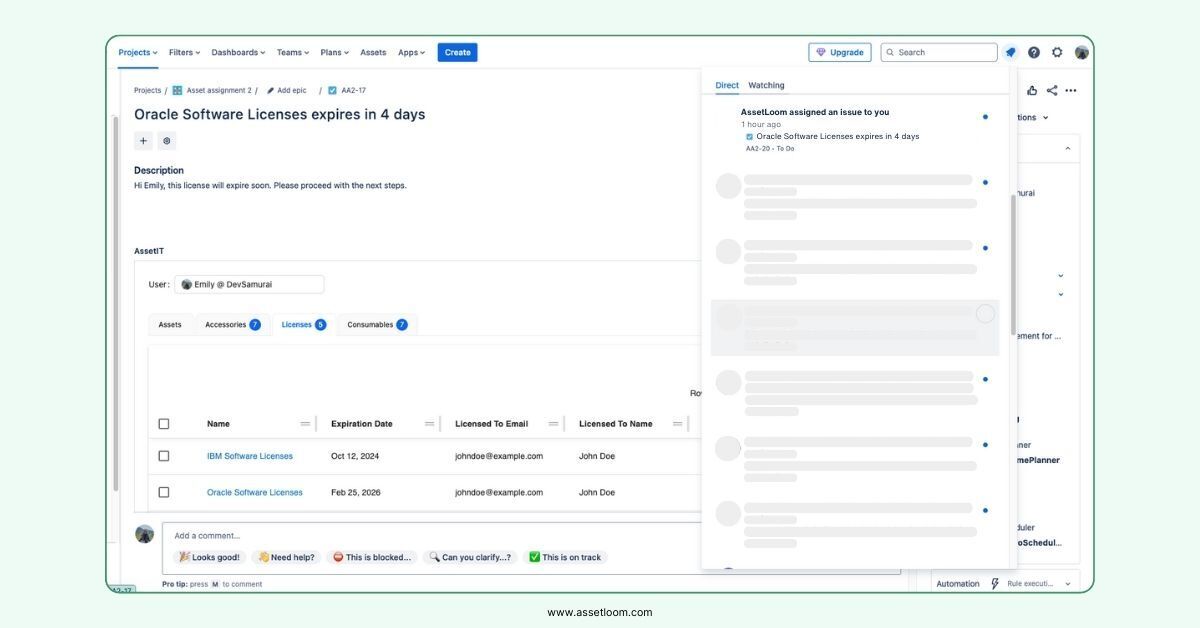This screenshot has height=628, width=1200.
Task: Open the help question mark icon
Action: pyautogui.click(x=1034, y=52)
